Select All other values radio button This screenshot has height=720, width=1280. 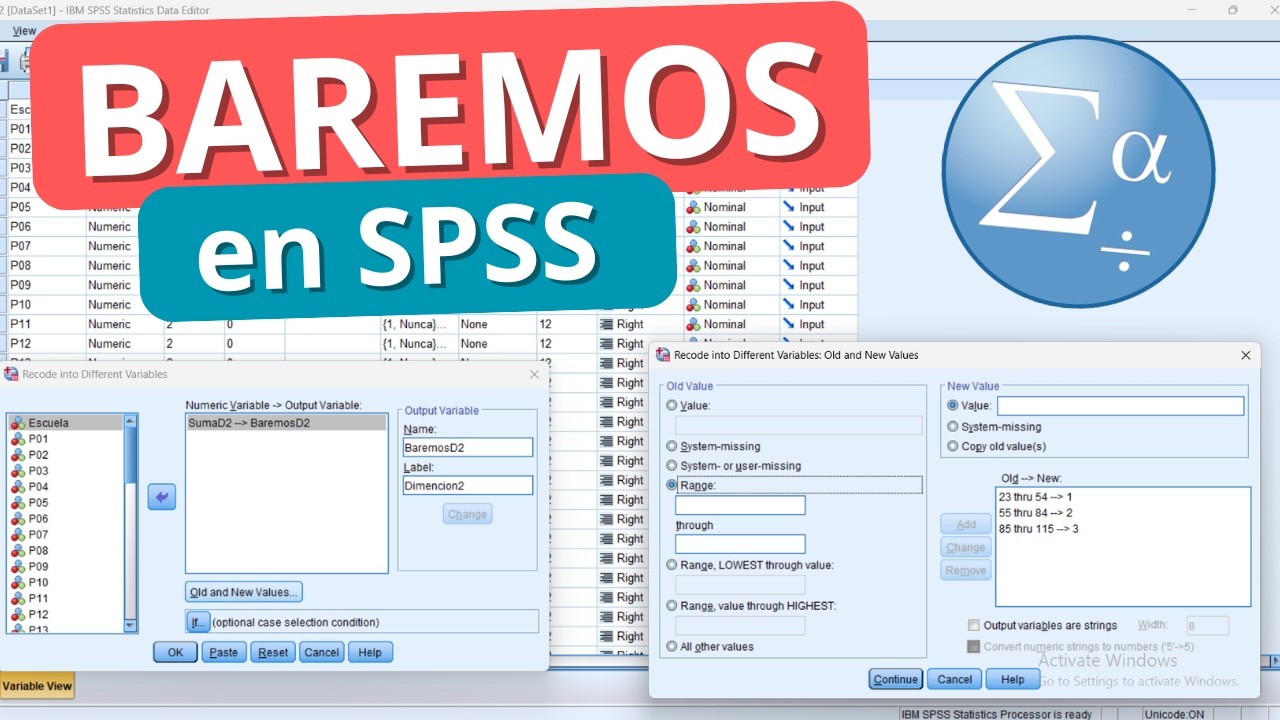[x=672, y=647]
